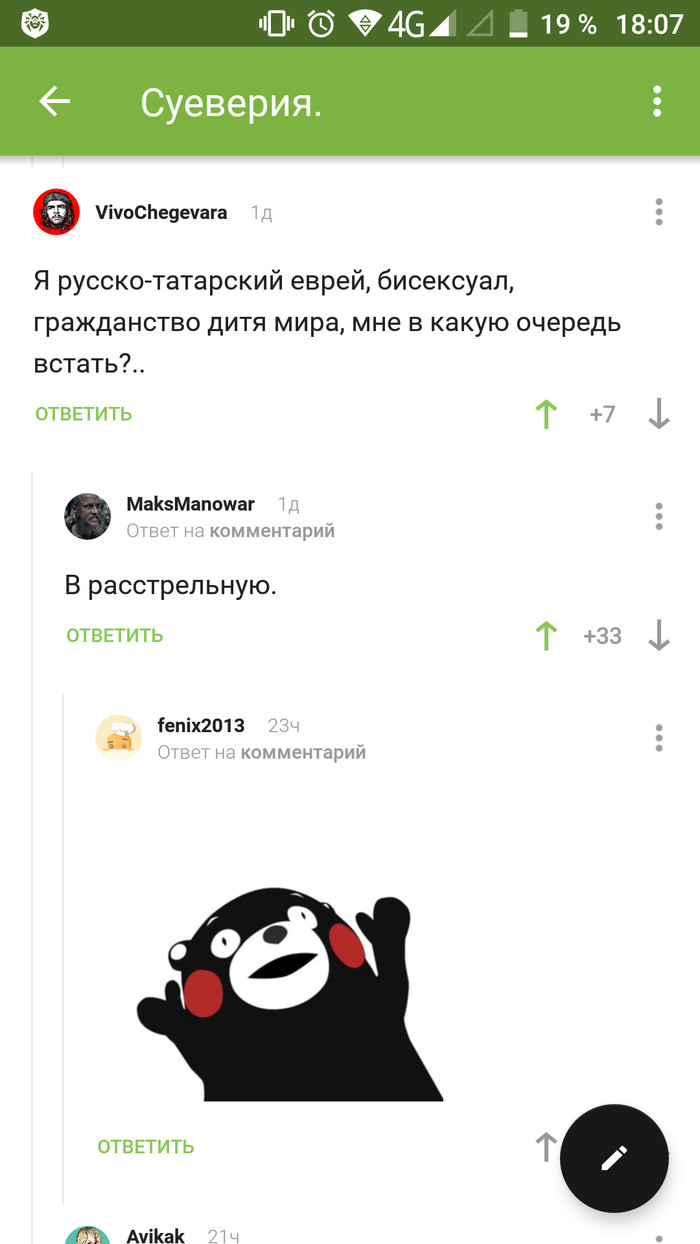Open fenix2013's profile avatar
This screenshot has width=700, height=1244.
[x=119, y=738]
